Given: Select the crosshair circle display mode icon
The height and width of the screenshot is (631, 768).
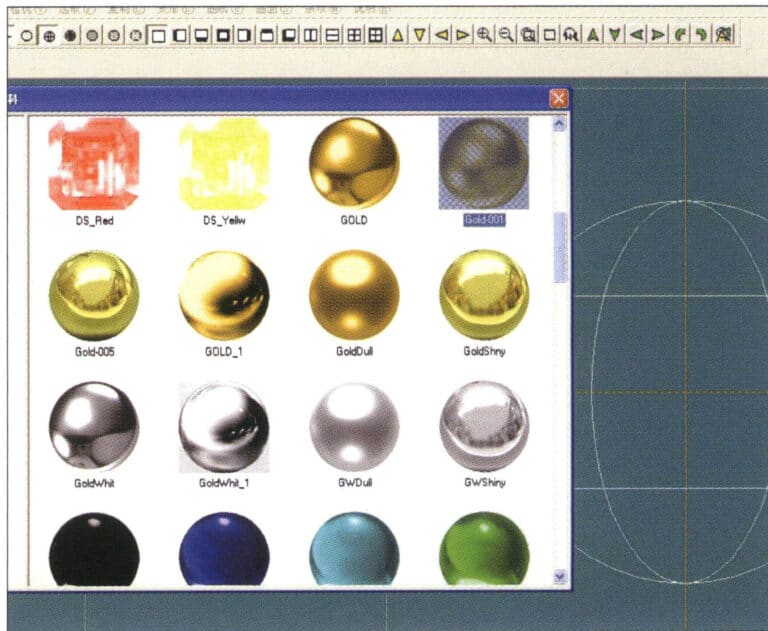Looking at the screenshot, I should (x=48, y=36).
